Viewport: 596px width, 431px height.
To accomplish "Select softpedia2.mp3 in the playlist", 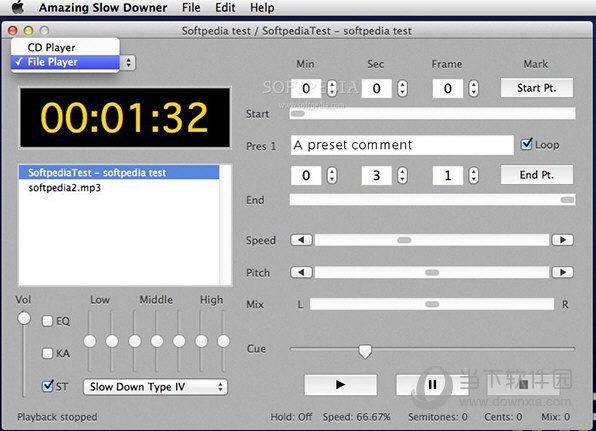I will pyautogui.click(x=119, y=187).
